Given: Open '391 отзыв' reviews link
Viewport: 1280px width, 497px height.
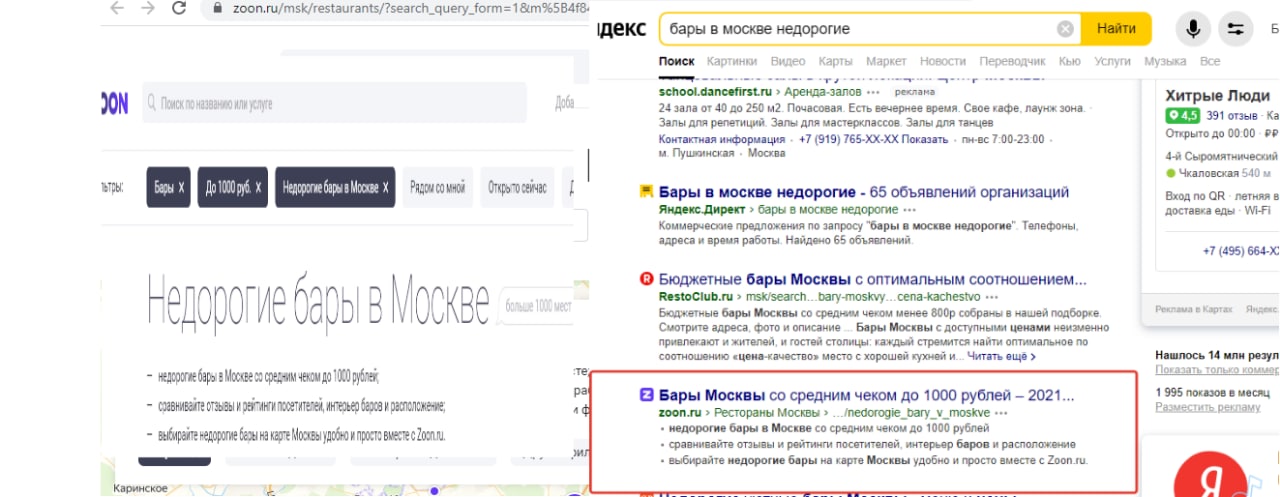Looking at the screenshot, I should click(x=1232, y=116).
